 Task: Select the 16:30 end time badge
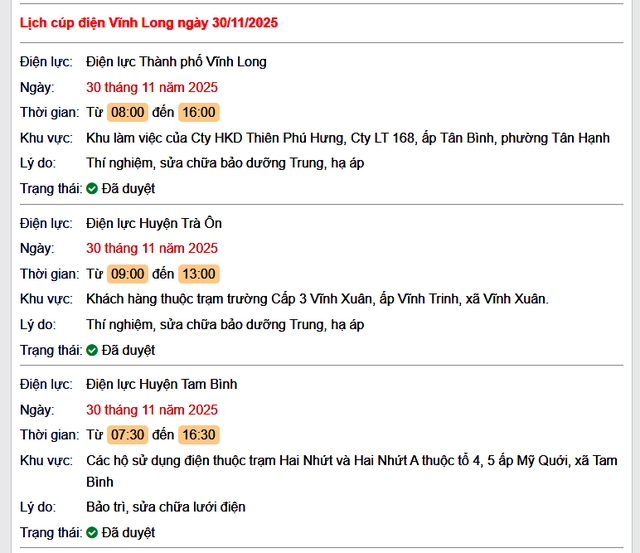point(199,435)
